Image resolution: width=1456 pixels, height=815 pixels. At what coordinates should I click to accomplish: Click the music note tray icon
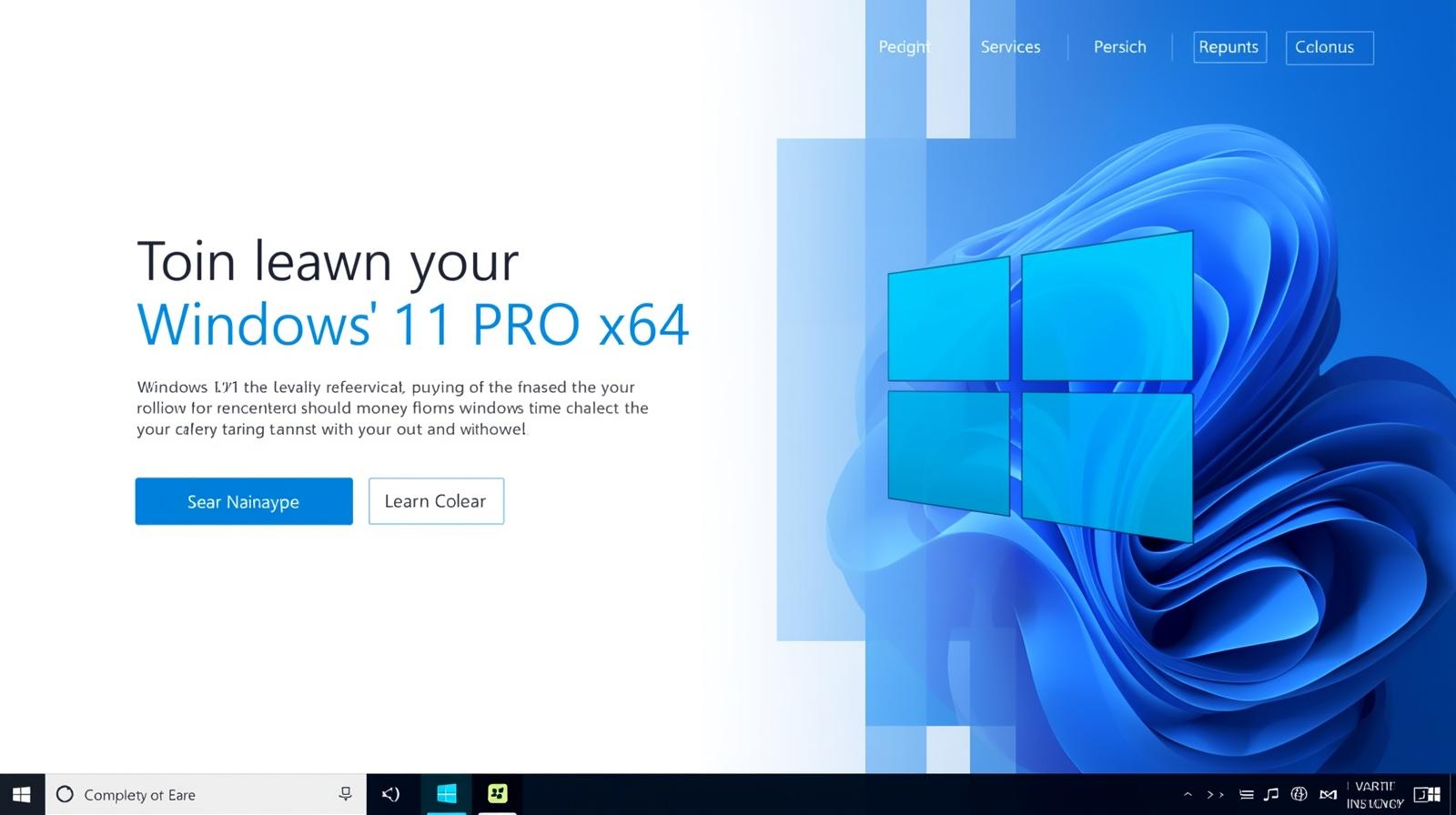tap(1271, 794)
